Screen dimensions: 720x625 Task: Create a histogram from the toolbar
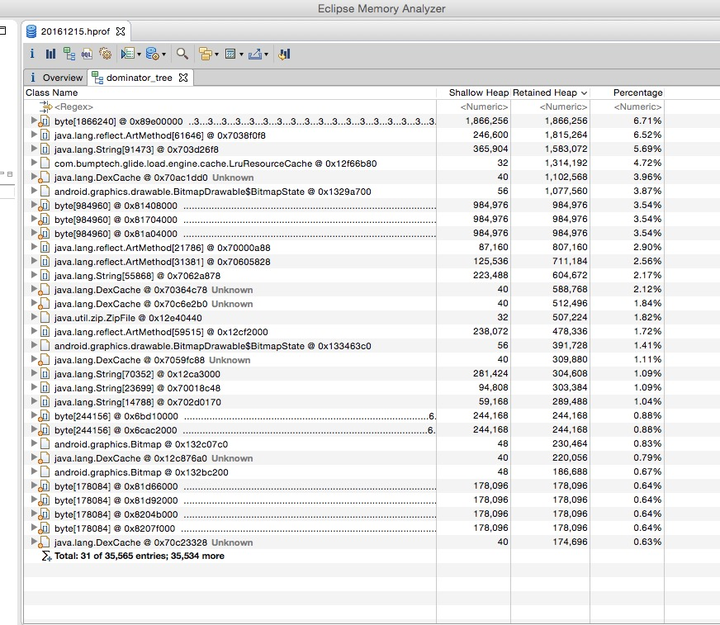click(51, 54)
